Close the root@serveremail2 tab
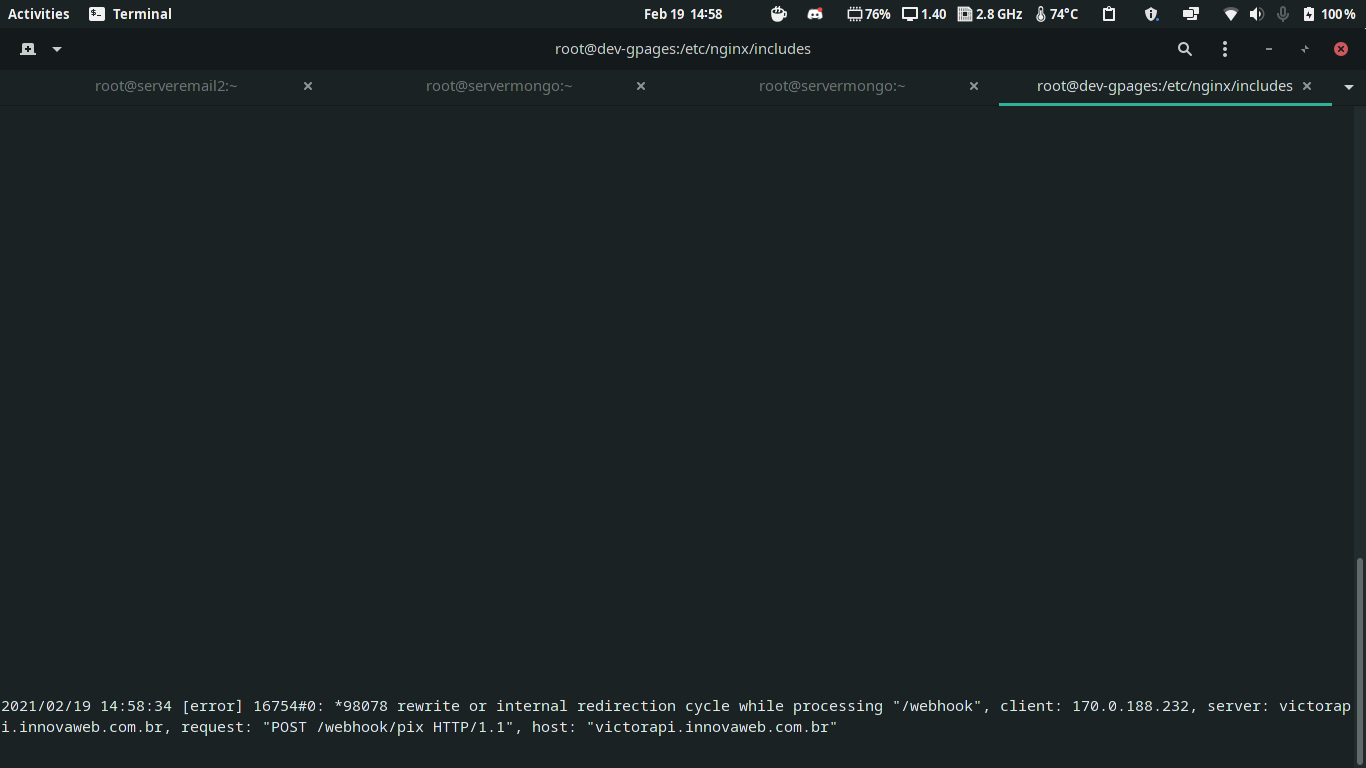Image resolution: width=1366 pixels, height=768 pixels. [x=308, y=86]
